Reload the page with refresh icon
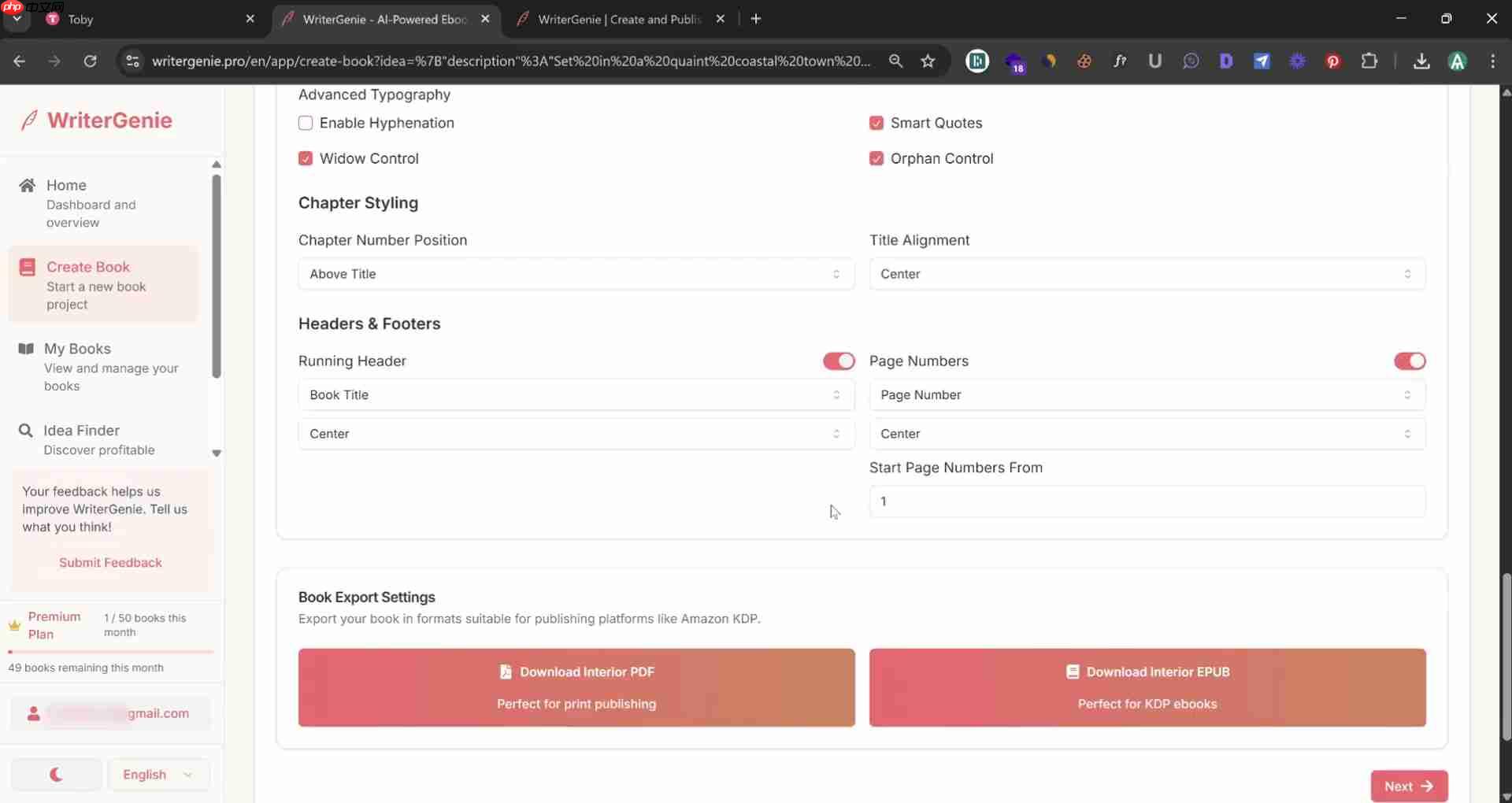 point(90,61)
